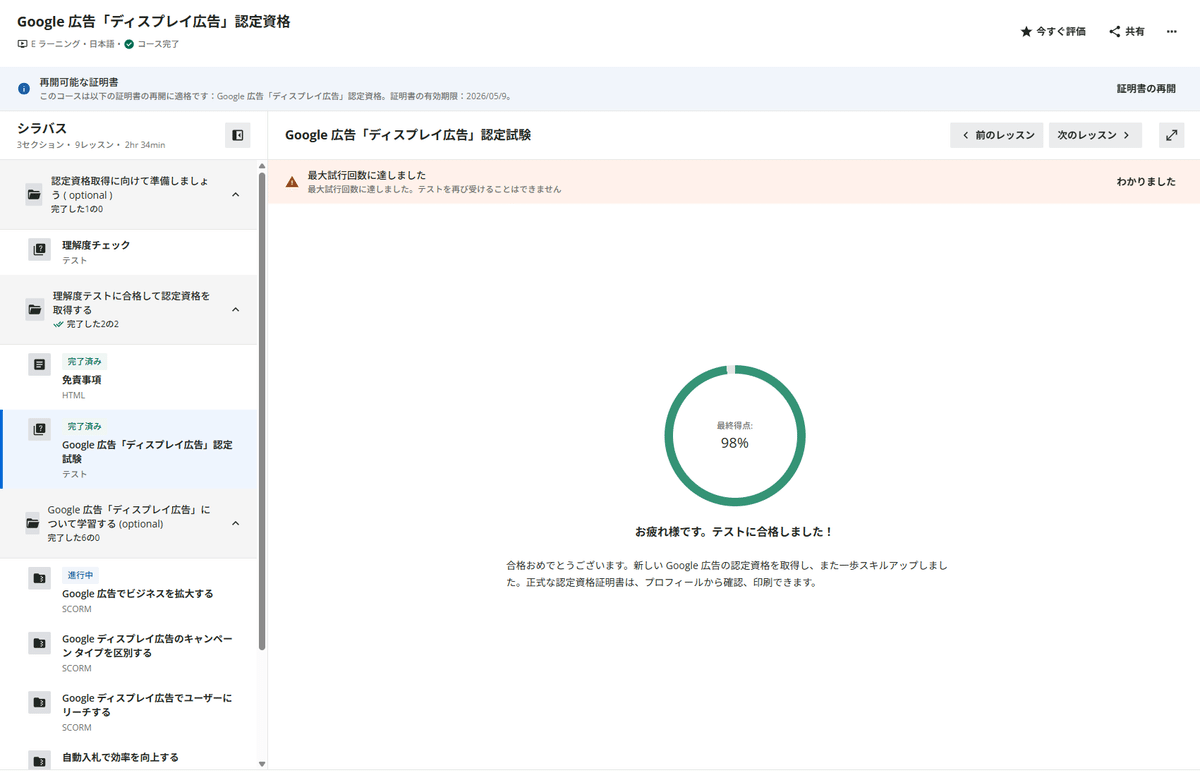
Task: Open the three-dot more options menu
Action: click(1172, 32)
